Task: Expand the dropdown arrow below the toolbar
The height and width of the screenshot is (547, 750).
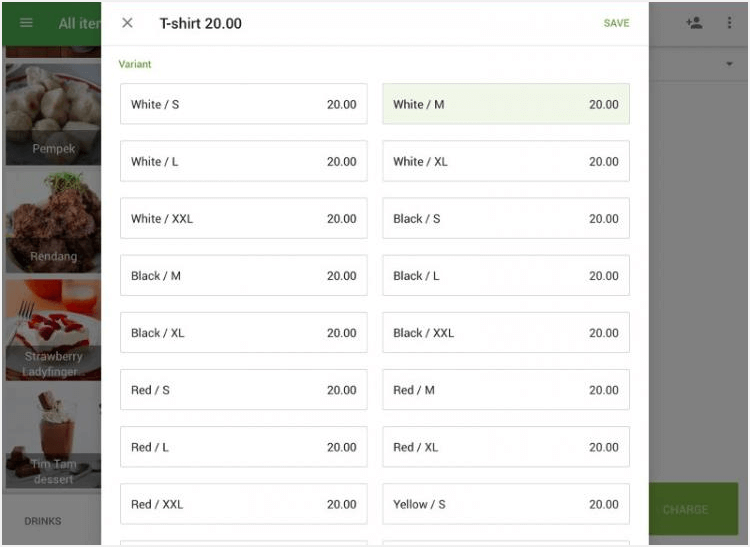Action: [x=728, y=65]
